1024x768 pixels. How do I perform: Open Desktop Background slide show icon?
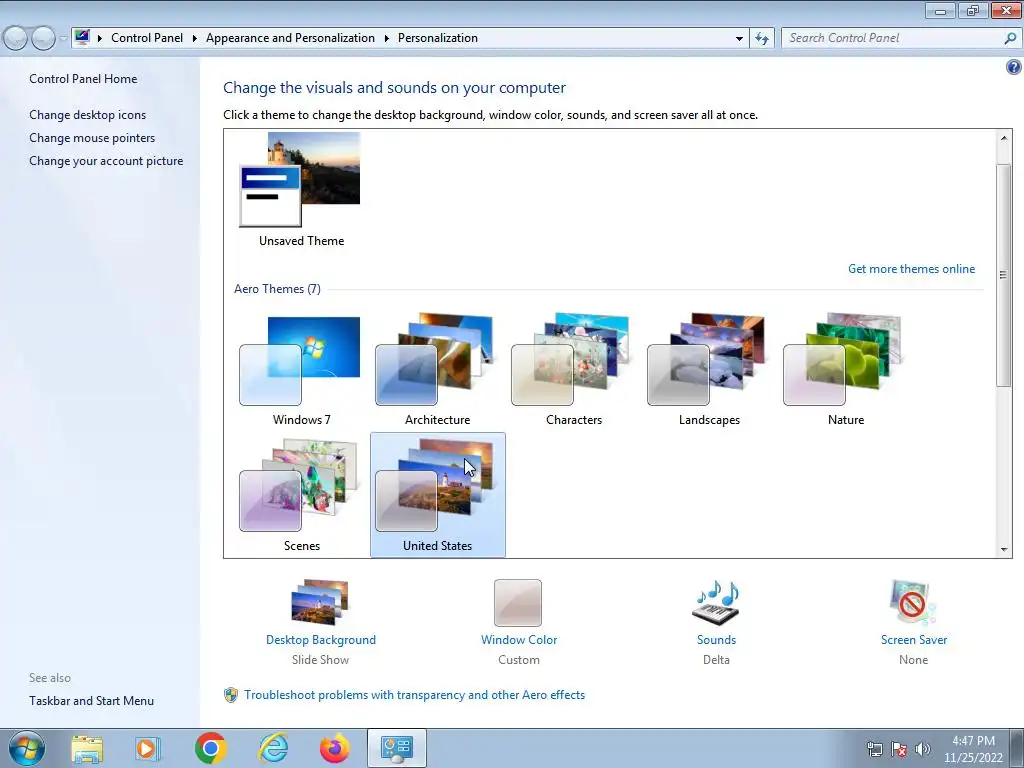[x=320, y=602]
